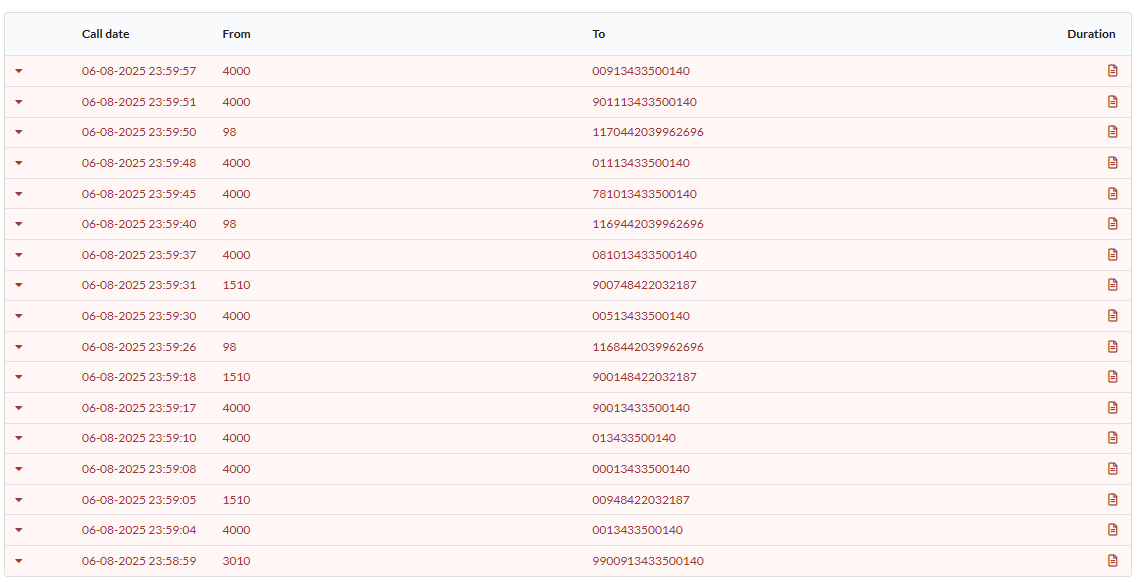Click document icon for 23:59:45 call

point(1112,194)
